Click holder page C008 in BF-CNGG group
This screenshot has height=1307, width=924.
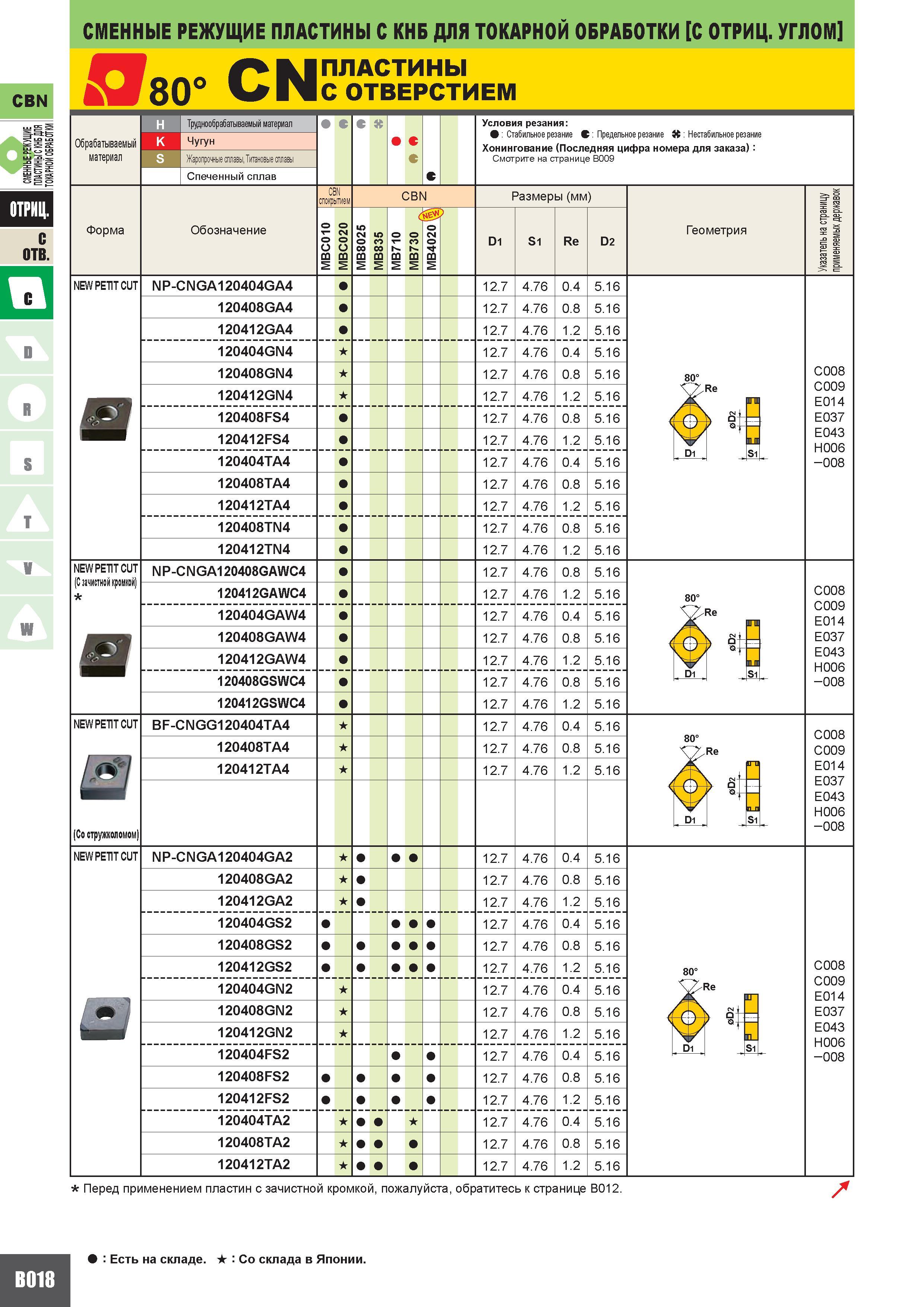tap(829, 735)
